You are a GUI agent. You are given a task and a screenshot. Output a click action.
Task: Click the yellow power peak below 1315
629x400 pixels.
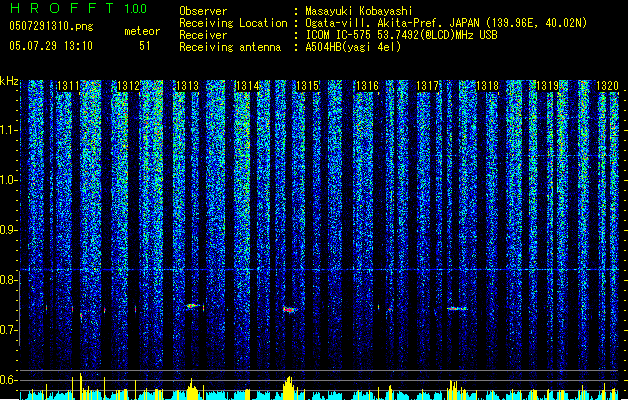[x=288, y=388]
